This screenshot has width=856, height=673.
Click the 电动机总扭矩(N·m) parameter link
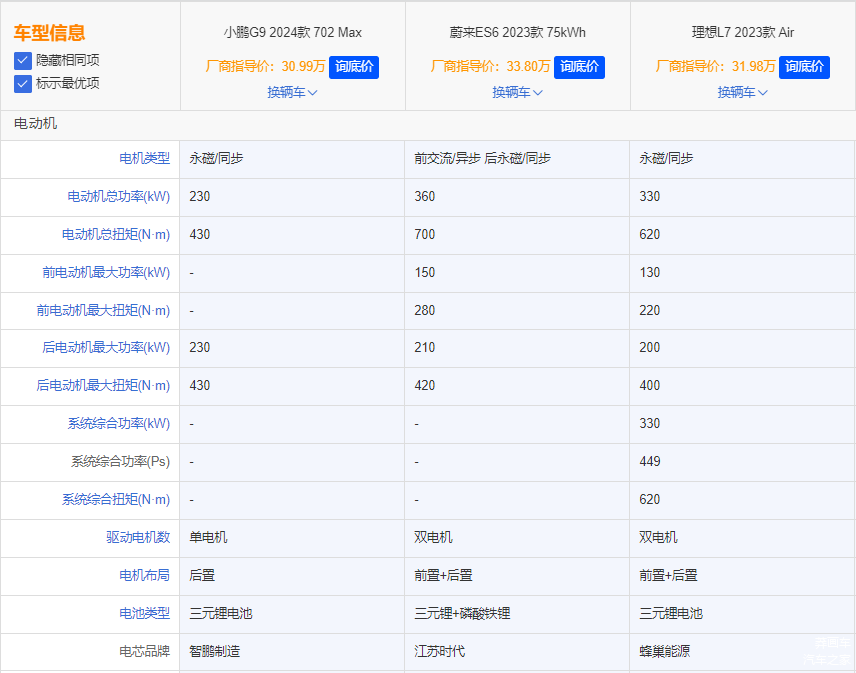(x=116, y=235)
